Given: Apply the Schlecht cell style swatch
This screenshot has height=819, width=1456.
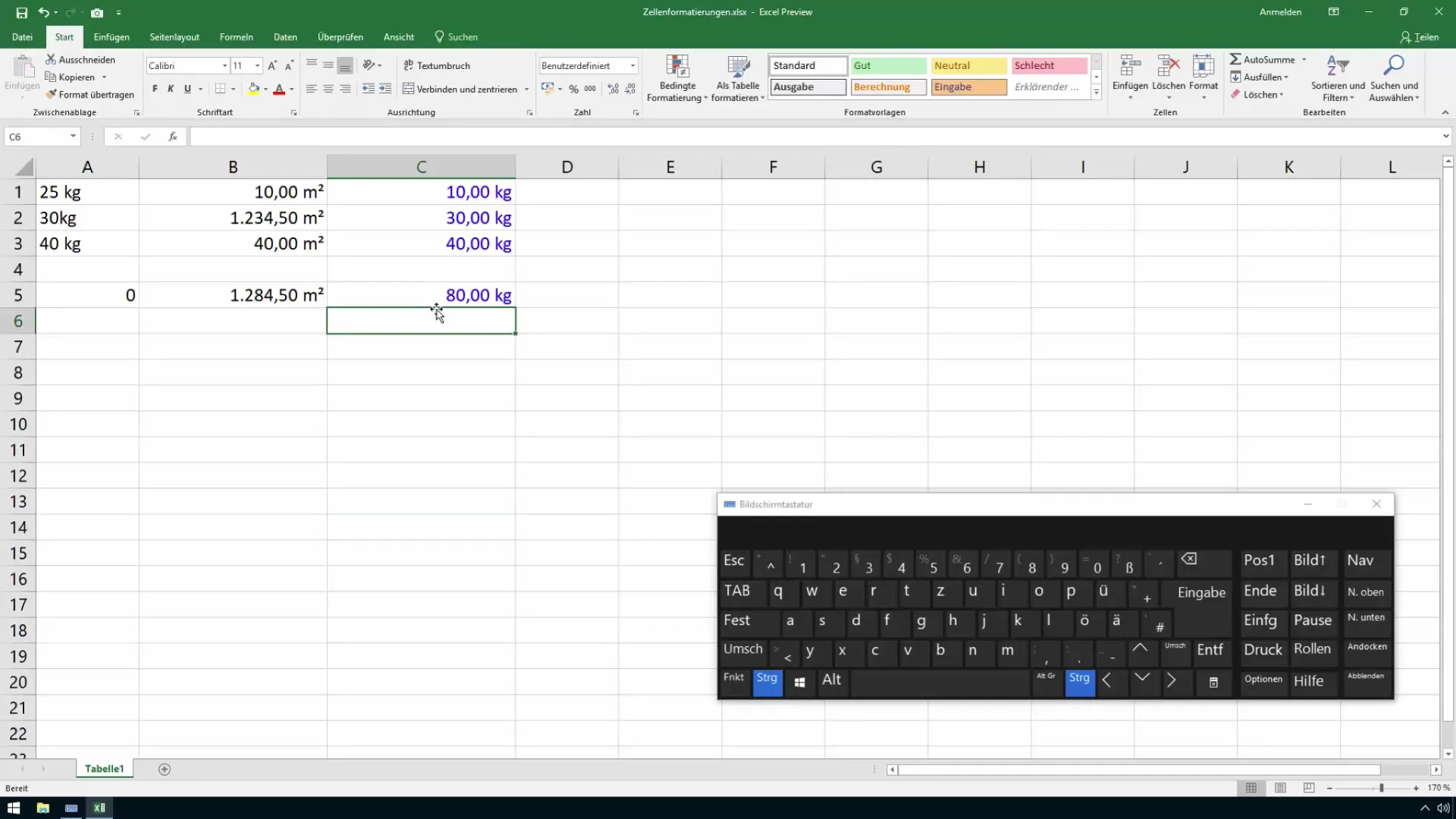Looking at the screenshot, I should (1049, 66).
